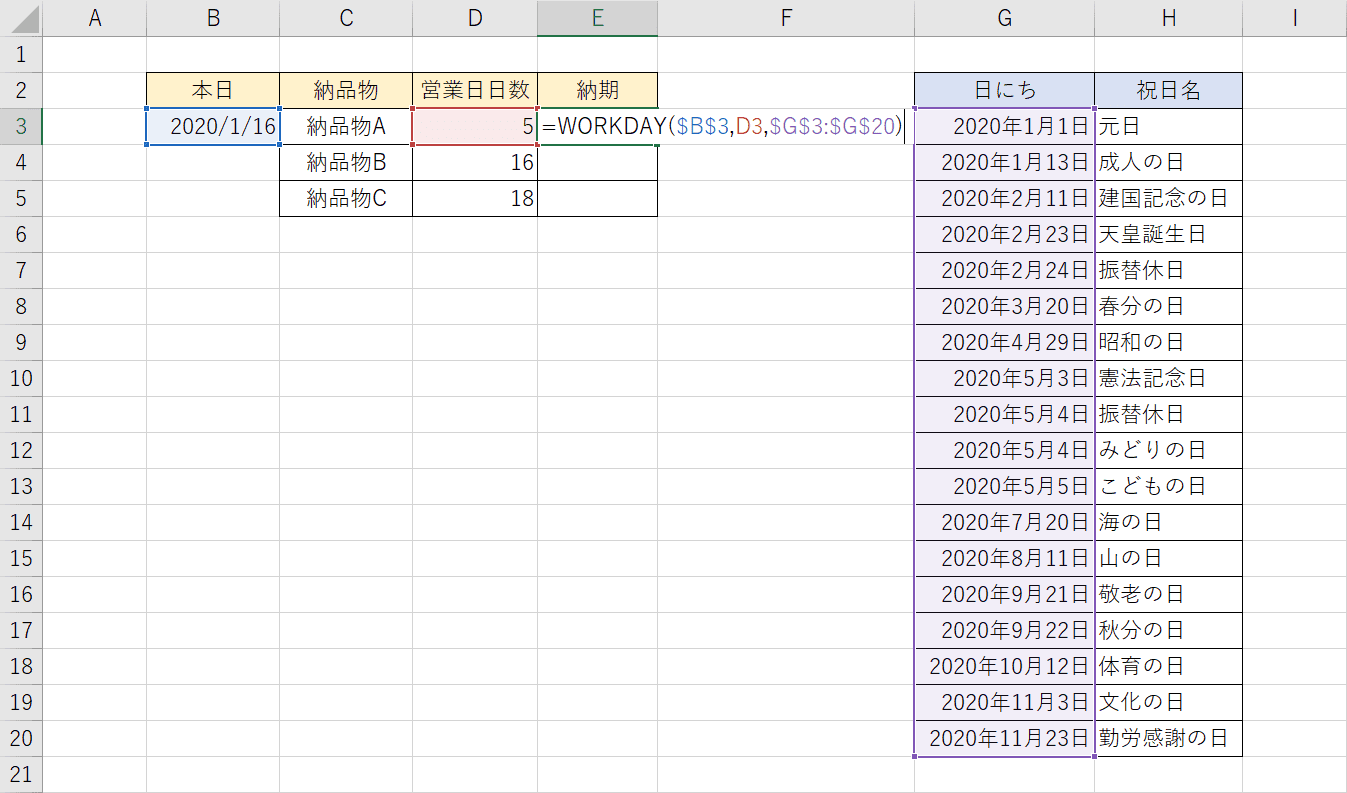Select the 建国記念の日 cell
Screen dimensions: 1347x793
1168,198
